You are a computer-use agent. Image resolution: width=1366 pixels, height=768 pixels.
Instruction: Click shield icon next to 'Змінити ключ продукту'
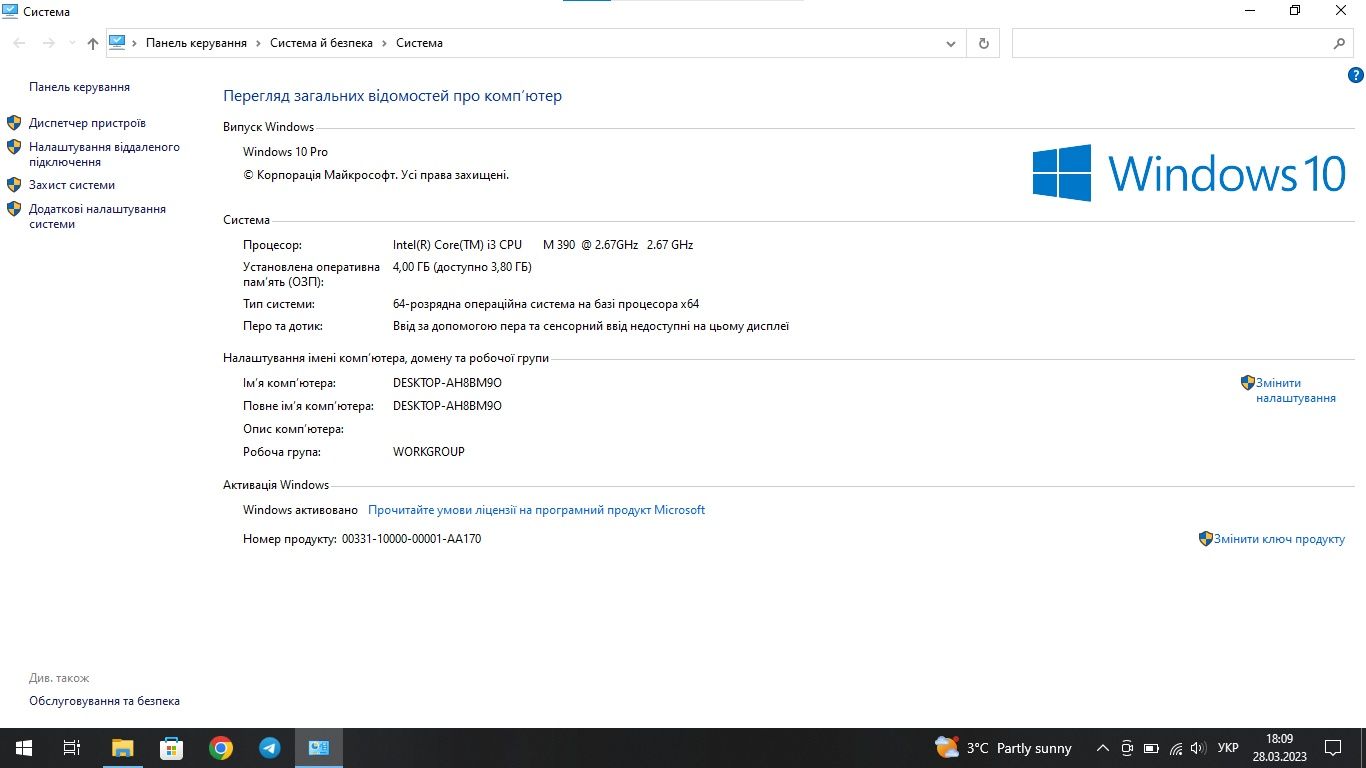tap(1206, 539)
